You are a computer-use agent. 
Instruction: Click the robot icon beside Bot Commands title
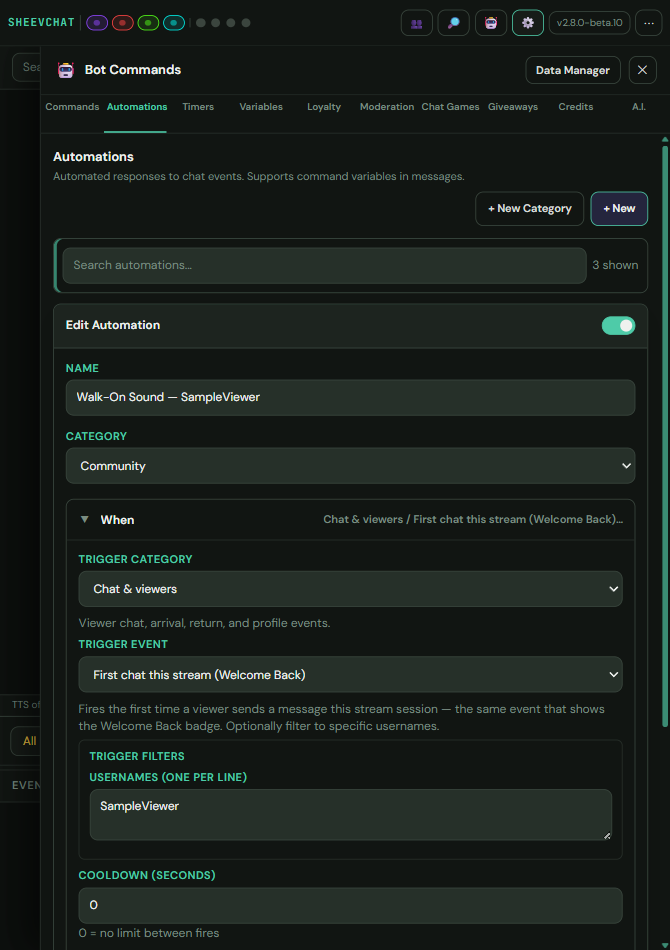coord(65,70)
